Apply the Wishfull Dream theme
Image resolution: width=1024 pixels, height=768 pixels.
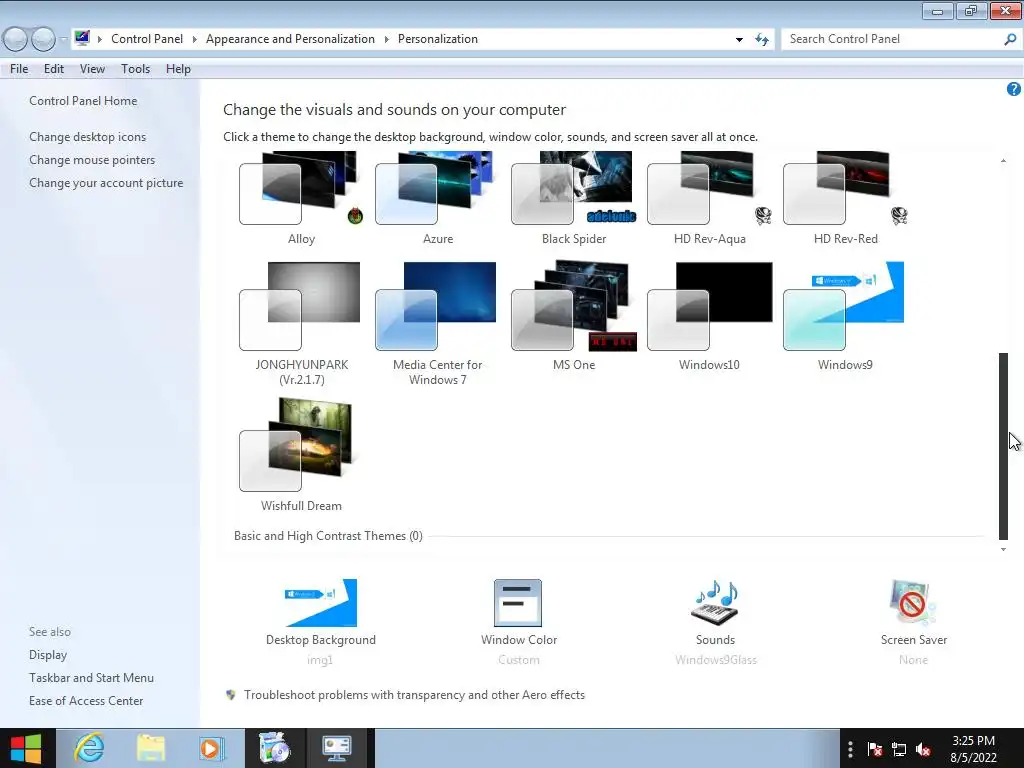[301, 455]
